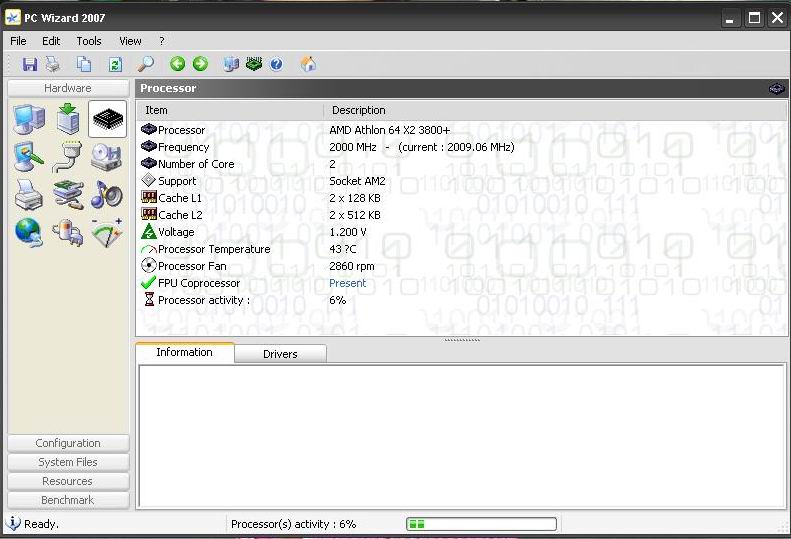Click the pane splitter grip dots

tap(462, 340)
